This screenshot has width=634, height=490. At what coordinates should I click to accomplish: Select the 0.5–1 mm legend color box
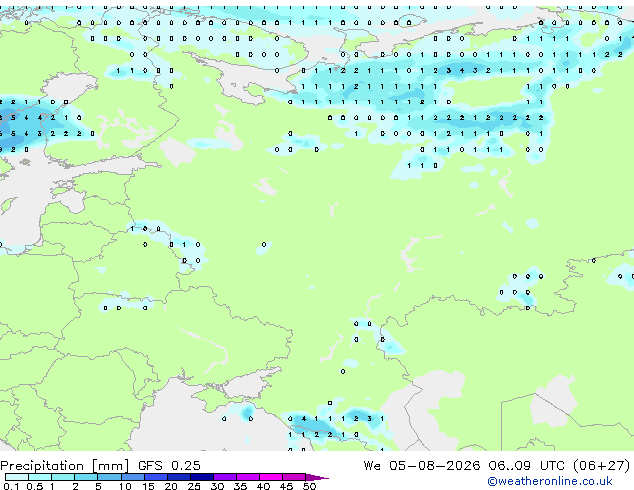coord(40,477)
